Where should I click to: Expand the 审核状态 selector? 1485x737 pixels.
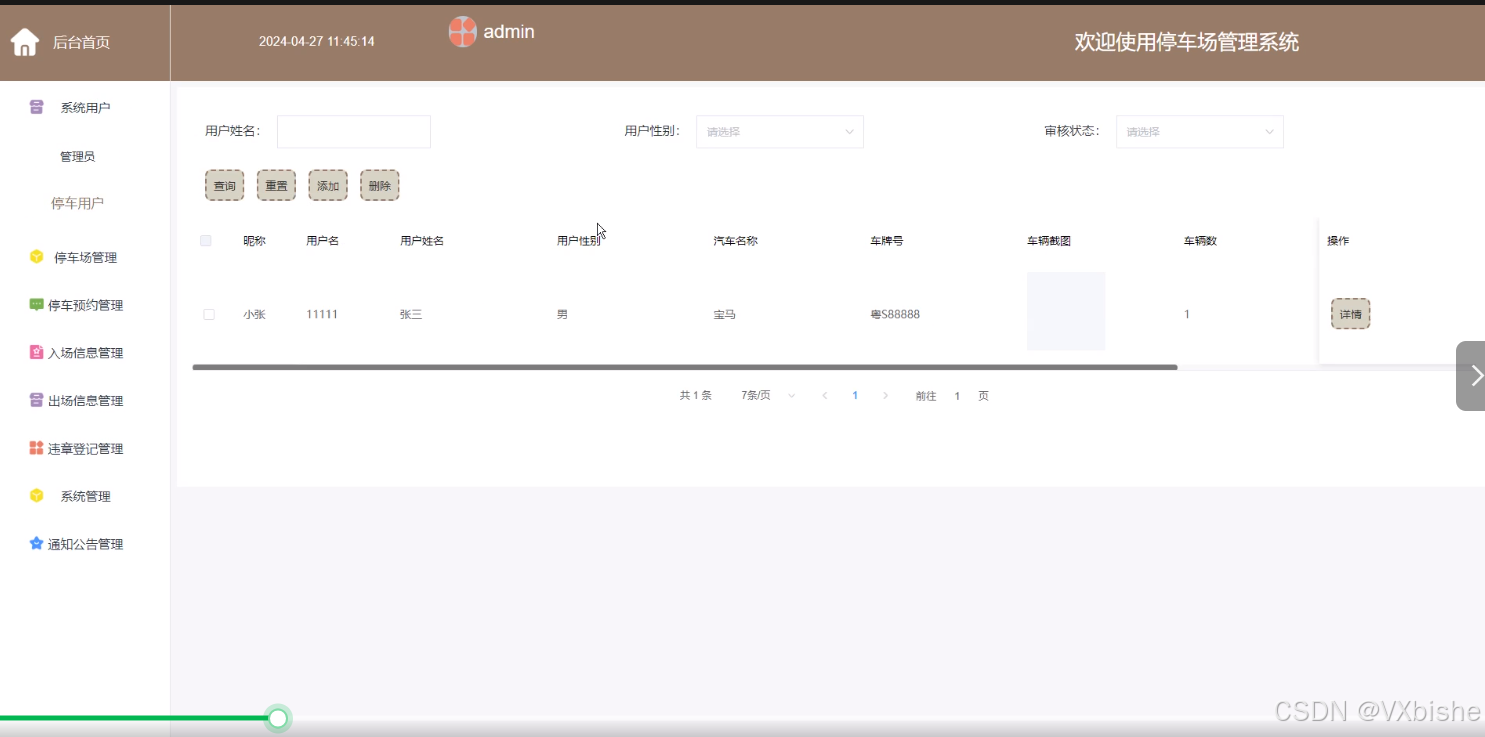[1199, 131]
